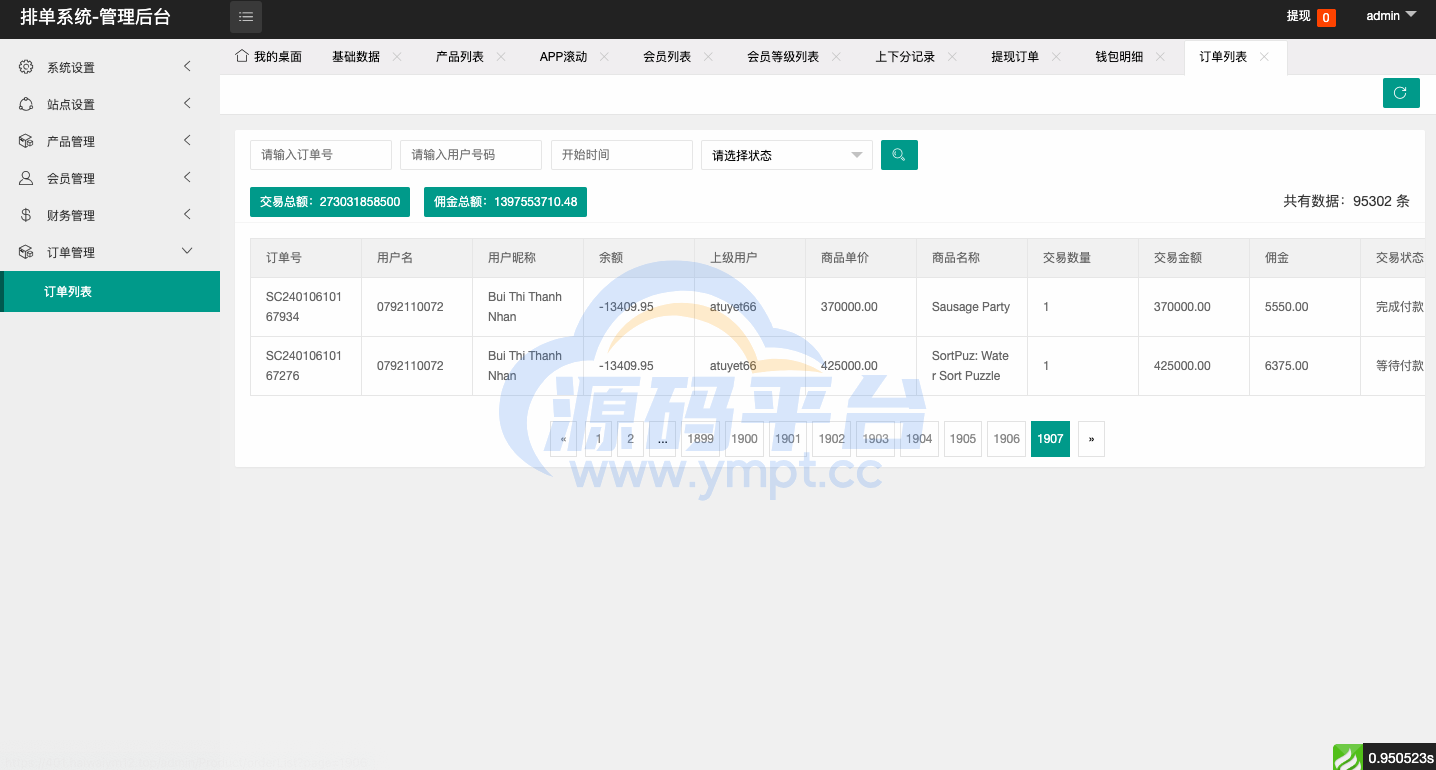
Task: Close the 上下分记录 tab
Action: click(x=952, y=57)
